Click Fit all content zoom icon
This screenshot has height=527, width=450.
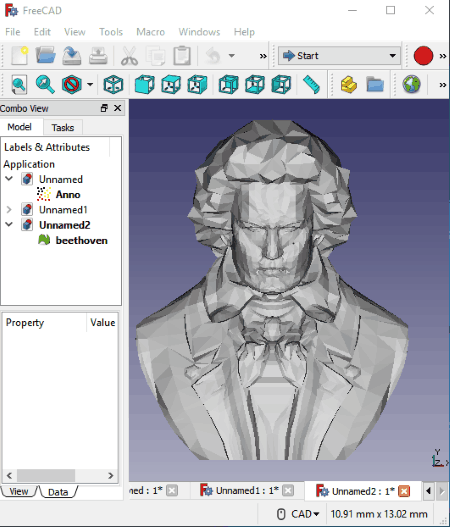(x=19, y=84)
